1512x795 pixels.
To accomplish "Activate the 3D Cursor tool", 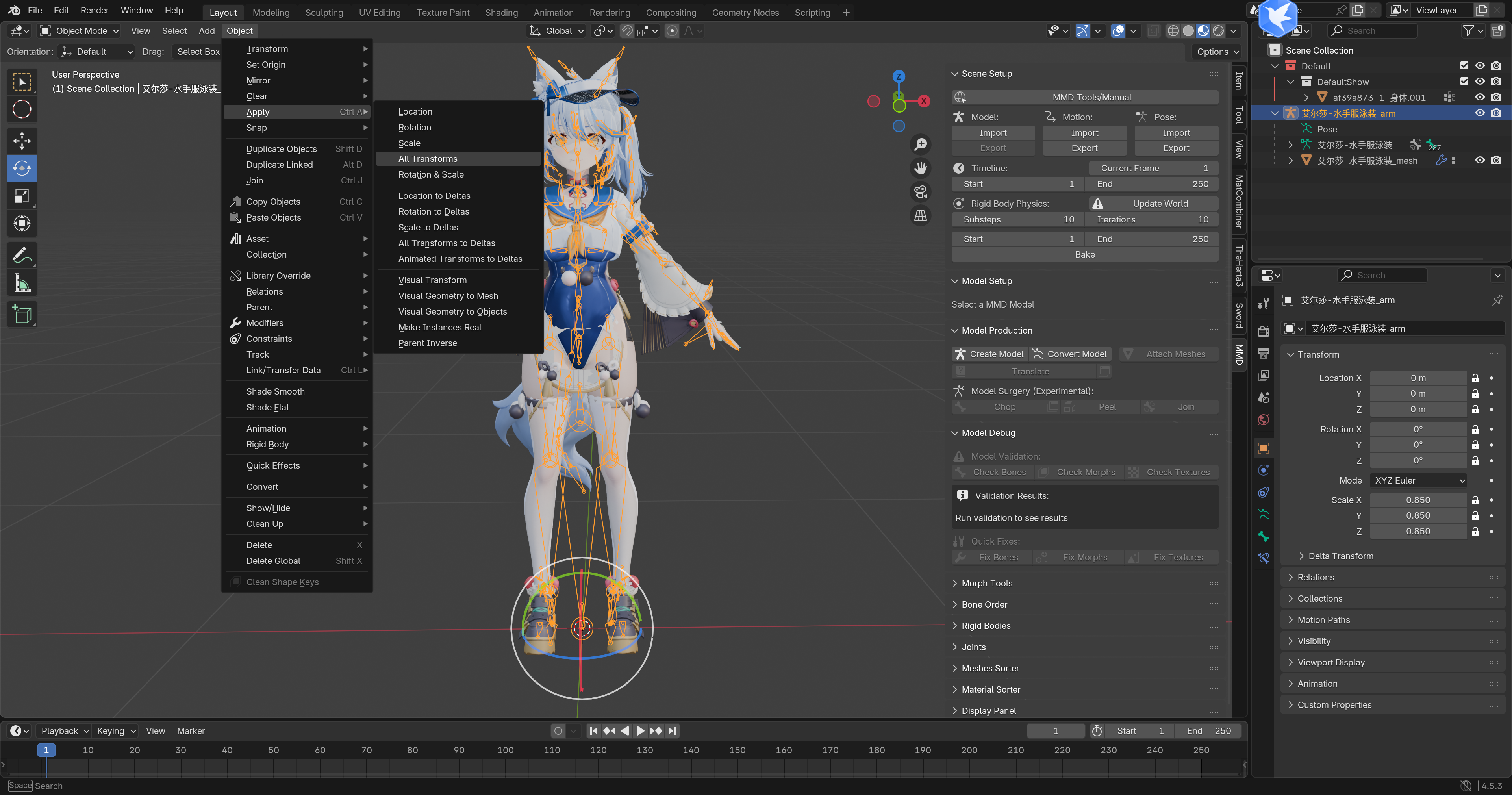I will [22, 109].
